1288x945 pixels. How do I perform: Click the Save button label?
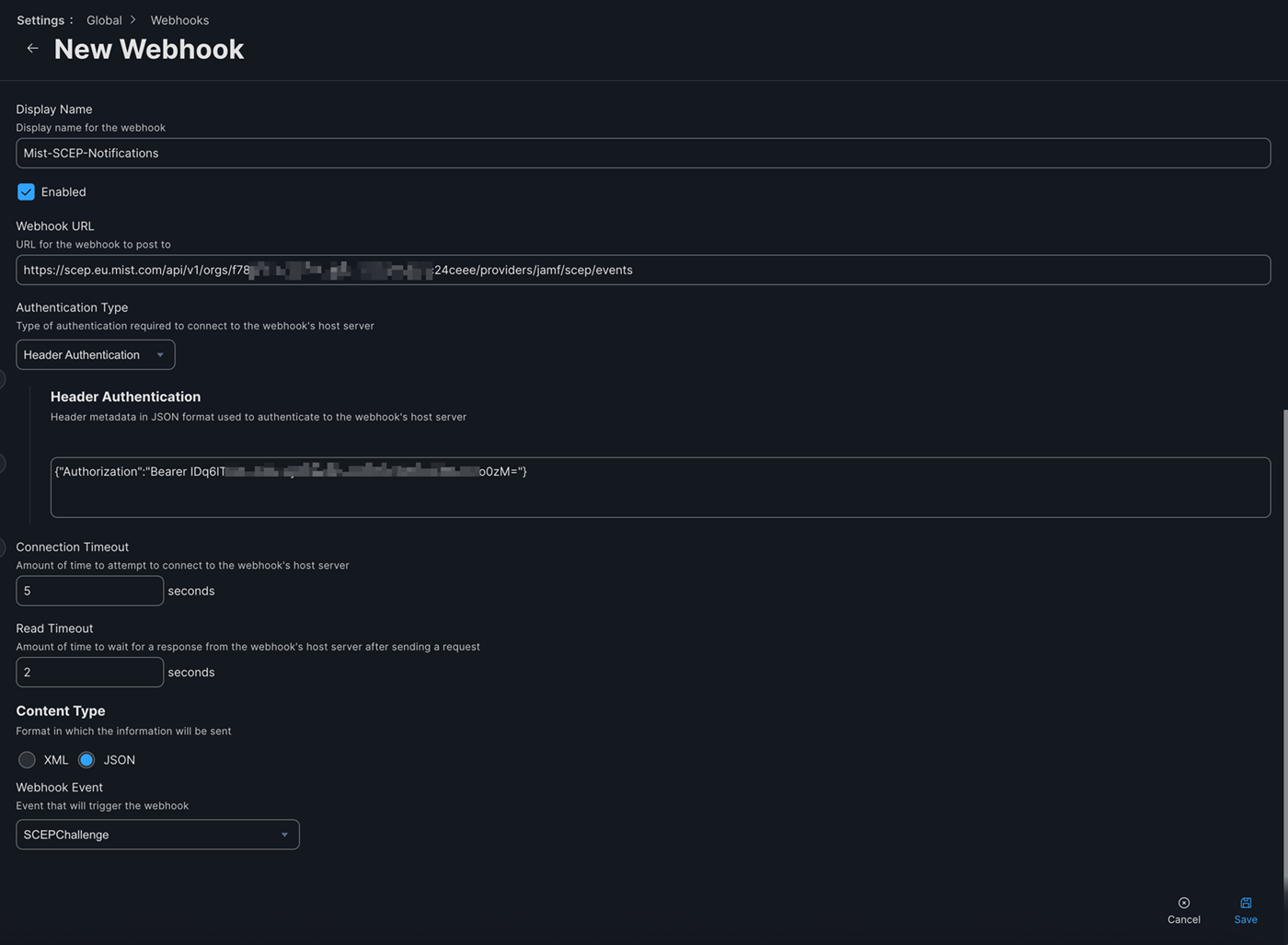click(1246, 919)
